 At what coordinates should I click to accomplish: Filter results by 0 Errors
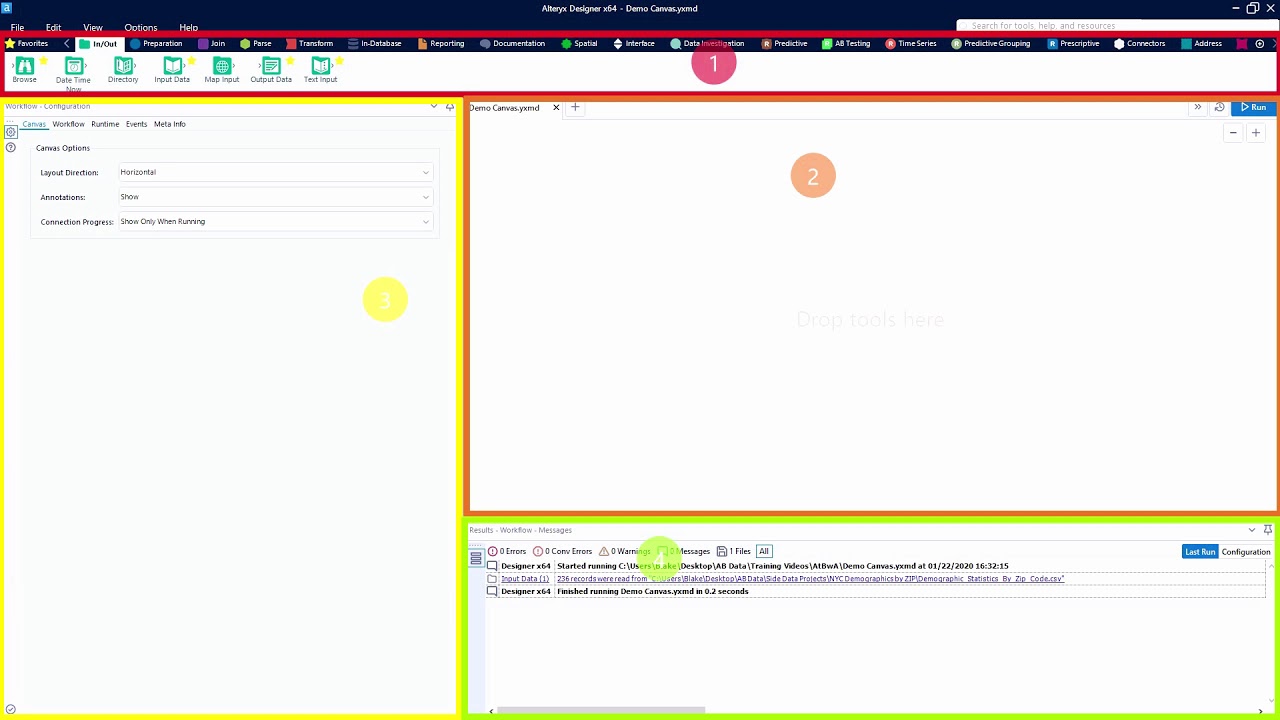tap(507, 551)
